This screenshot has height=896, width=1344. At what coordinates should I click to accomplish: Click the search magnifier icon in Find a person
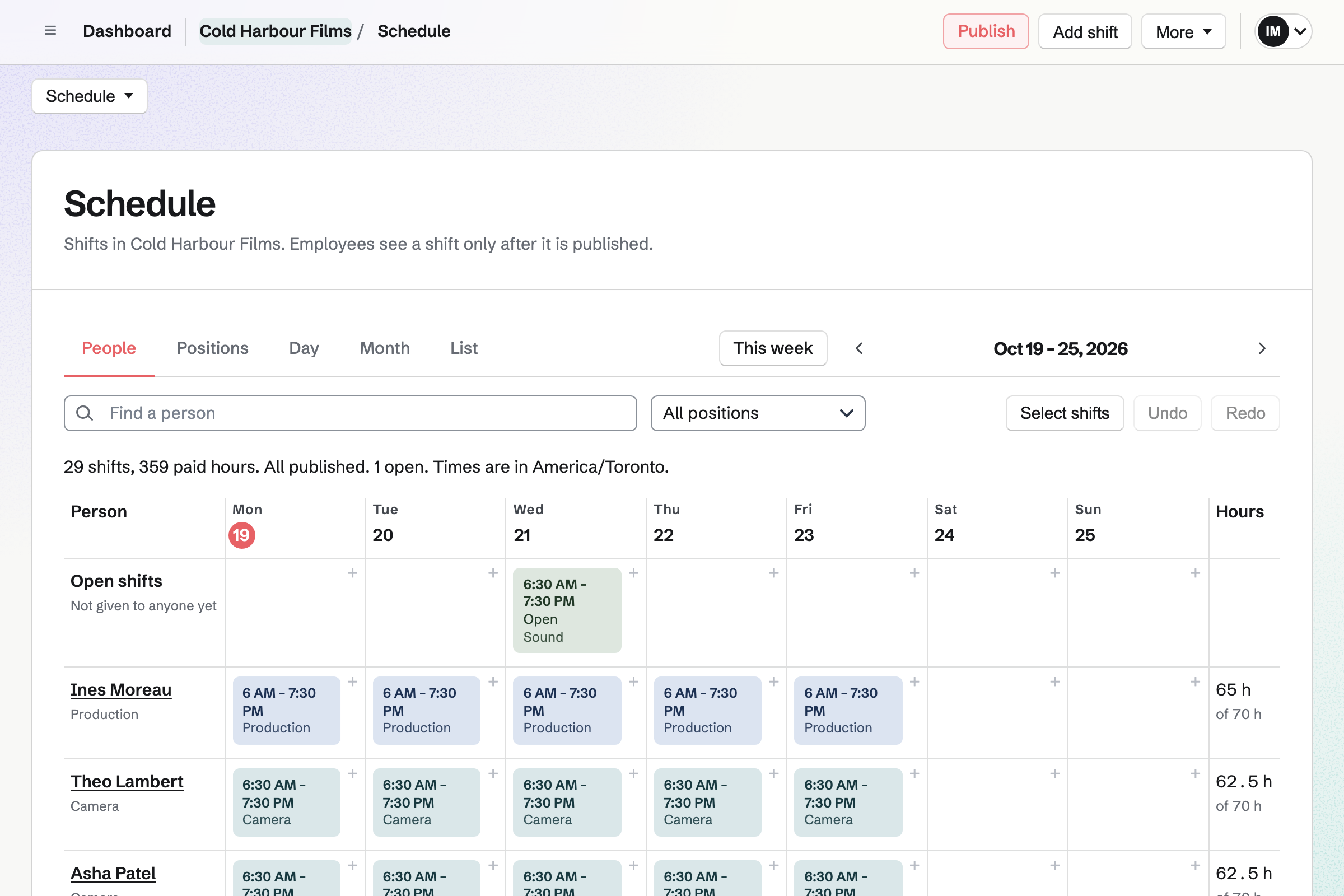pos(85,413)
